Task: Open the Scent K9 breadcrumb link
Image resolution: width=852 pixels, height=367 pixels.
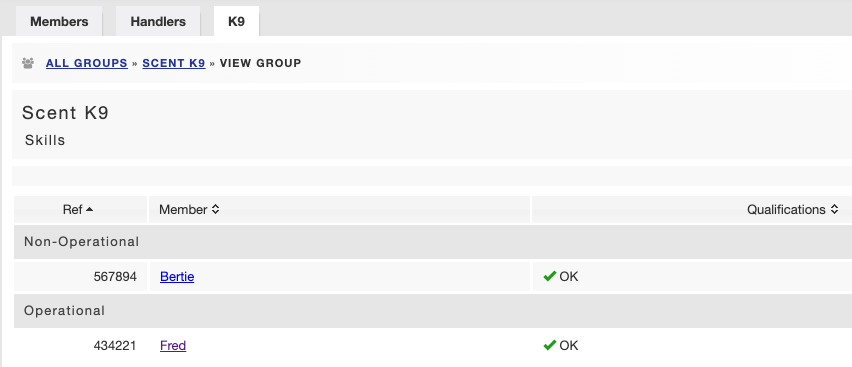Action: point(174,63)
